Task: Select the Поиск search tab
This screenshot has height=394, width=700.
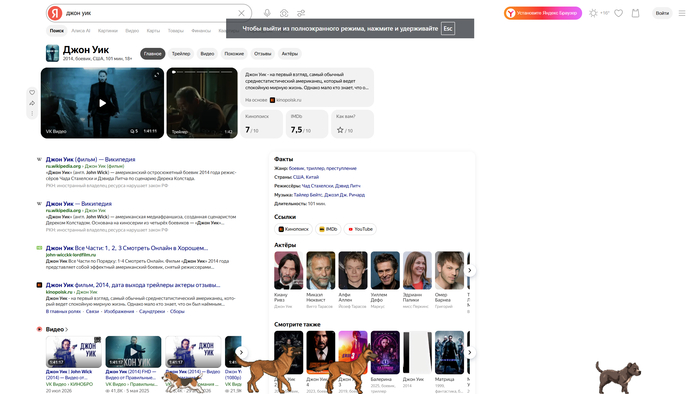Action: 57,31
